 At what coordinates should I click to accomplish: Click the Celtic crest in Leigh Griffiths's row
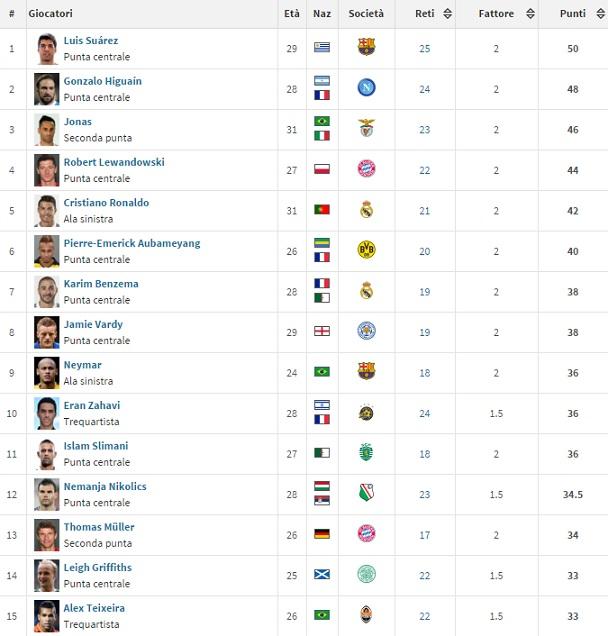tap(366, 574)
